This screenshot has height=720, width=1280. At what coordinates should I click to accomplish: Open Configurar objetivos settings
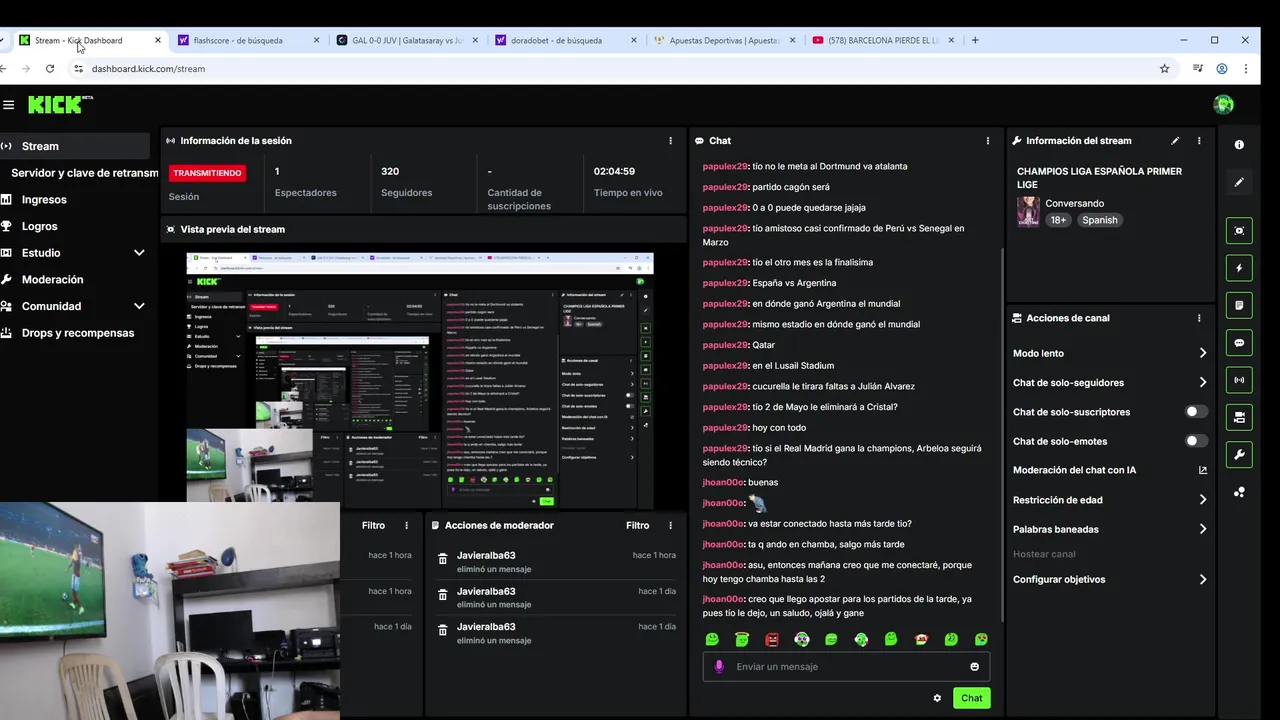[x=1110, y=579]
